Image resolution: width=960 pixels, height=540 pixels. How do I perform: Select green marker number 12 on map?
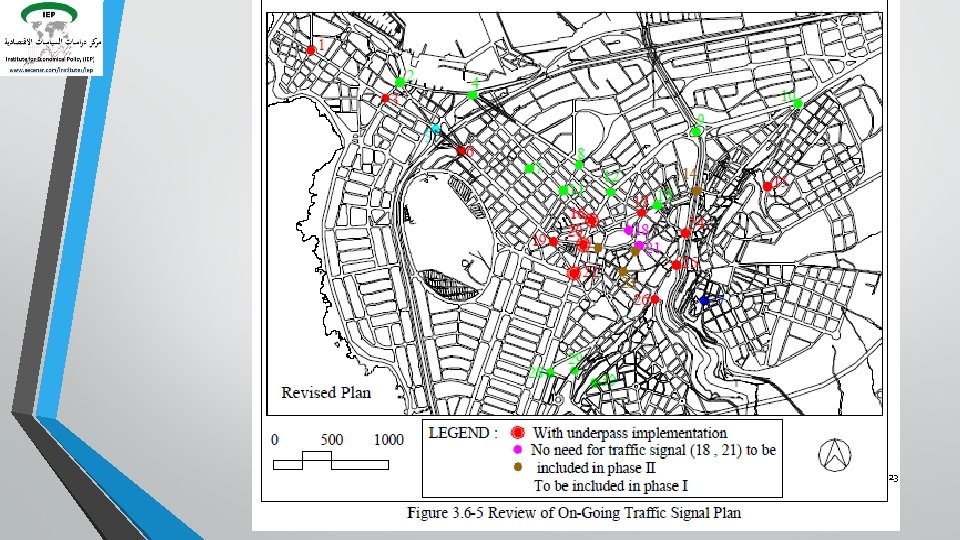point(610,192)
